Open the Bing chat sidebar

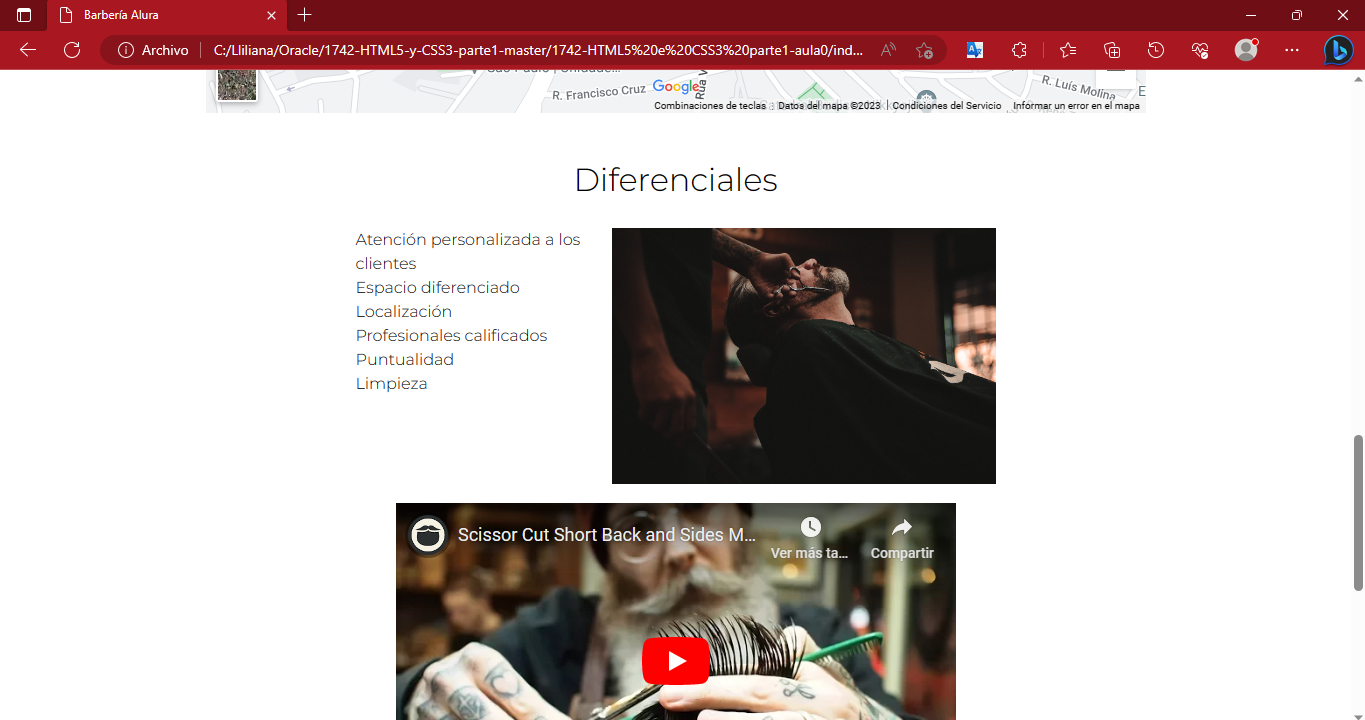tap(1339, 50)
